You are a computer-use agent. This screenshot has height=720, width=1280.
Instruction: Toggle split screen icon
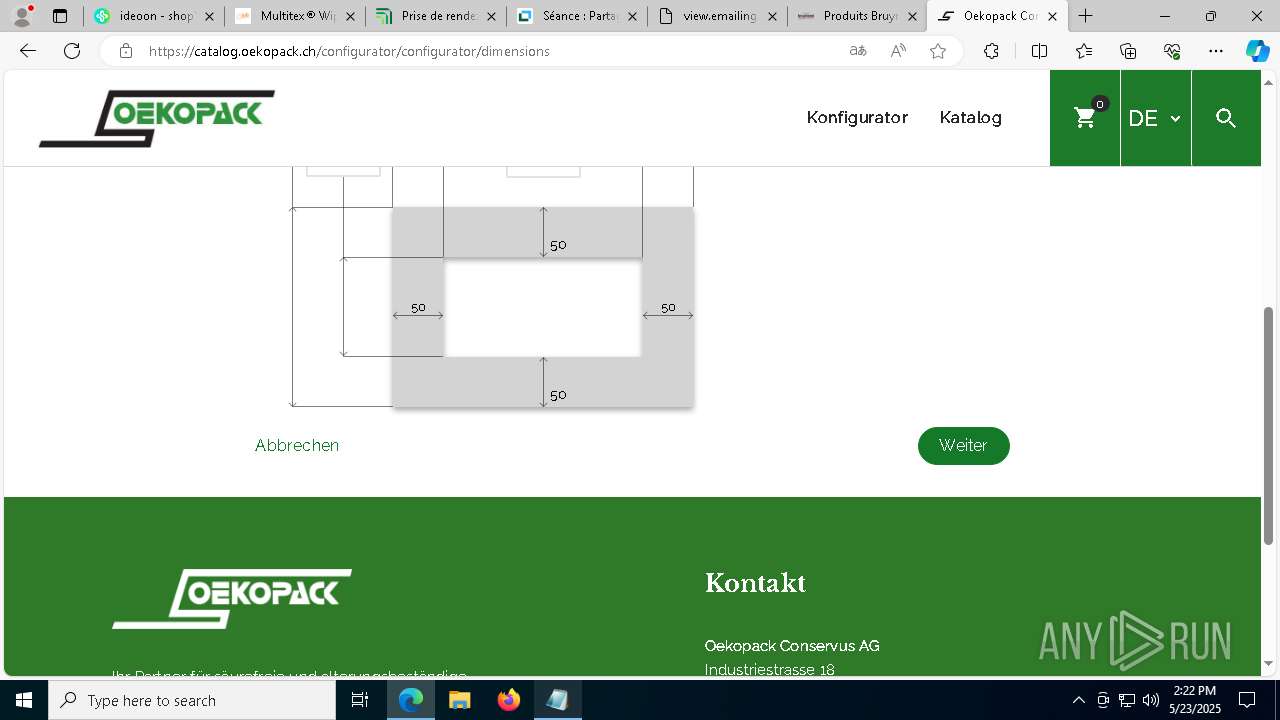(x=1039, y=51)
